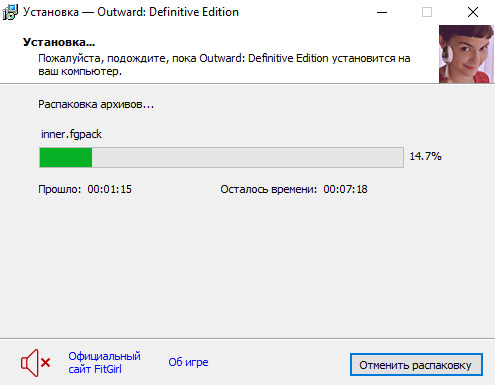This screenshot has height=385, width=495.
Task: Click the 00:01:15 elapsed time value
Action: tap(110, 189)
